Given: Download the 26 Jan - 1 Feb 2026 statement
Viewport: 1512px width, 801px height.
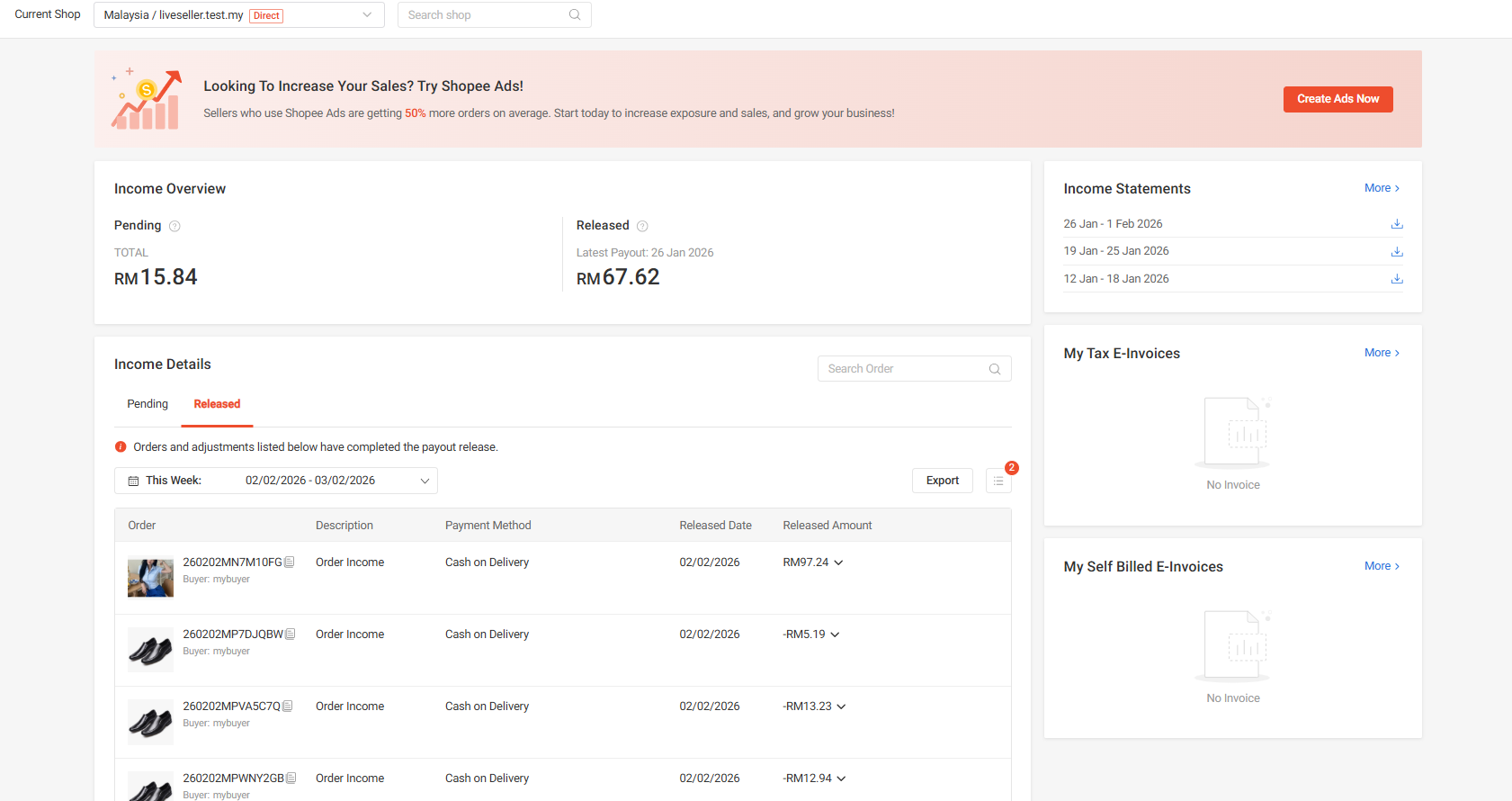Looking at the screenshot, I should (x=1397, y=224).
